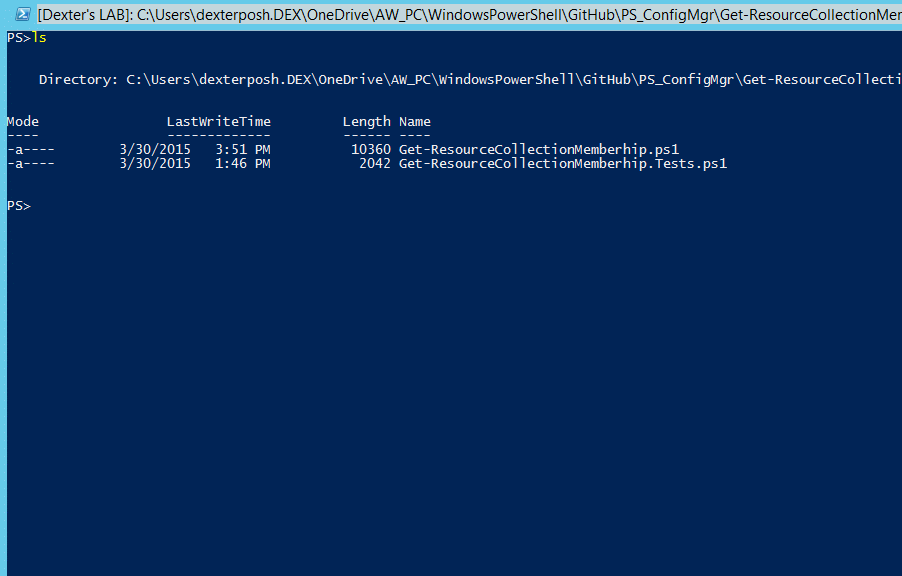This screenshot has height=576, width=902.
Task: Click the Length column header
Action: pos(366,122)
